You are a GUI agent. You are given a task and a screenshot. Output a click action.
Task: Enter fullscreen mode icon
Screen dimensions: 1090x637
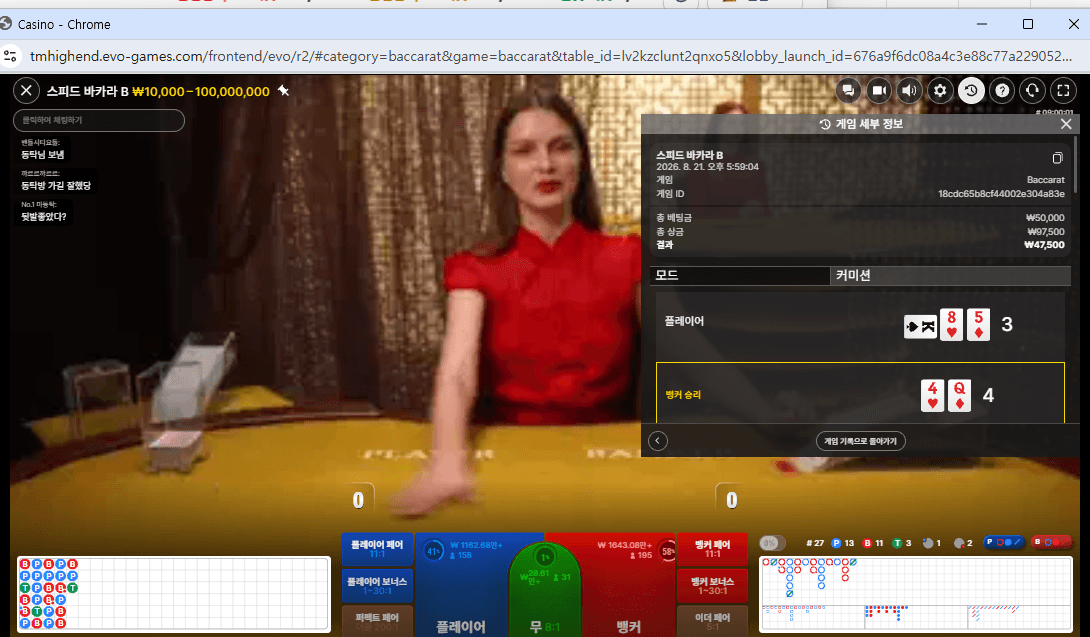[x=1063, y=90]
